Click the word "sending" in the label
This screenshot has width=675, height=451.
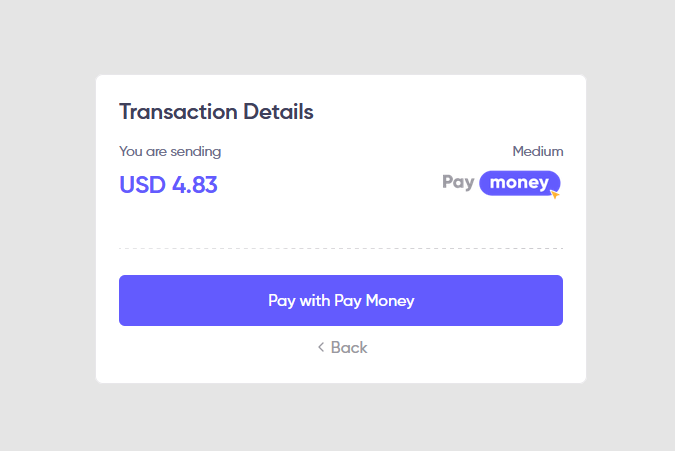tap(196, 152)
